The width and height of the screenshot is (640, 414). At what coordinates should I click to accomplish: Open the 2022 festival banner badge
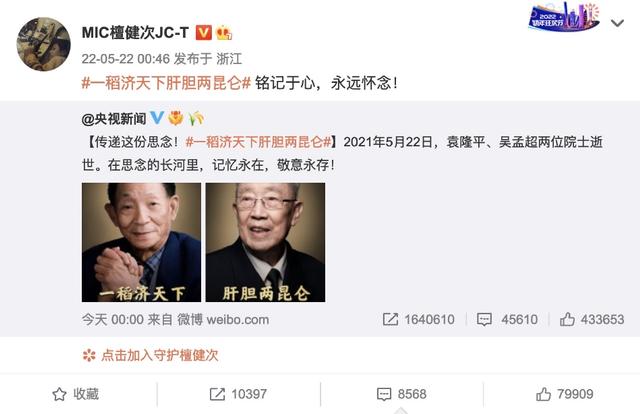(x=564, y=17)
